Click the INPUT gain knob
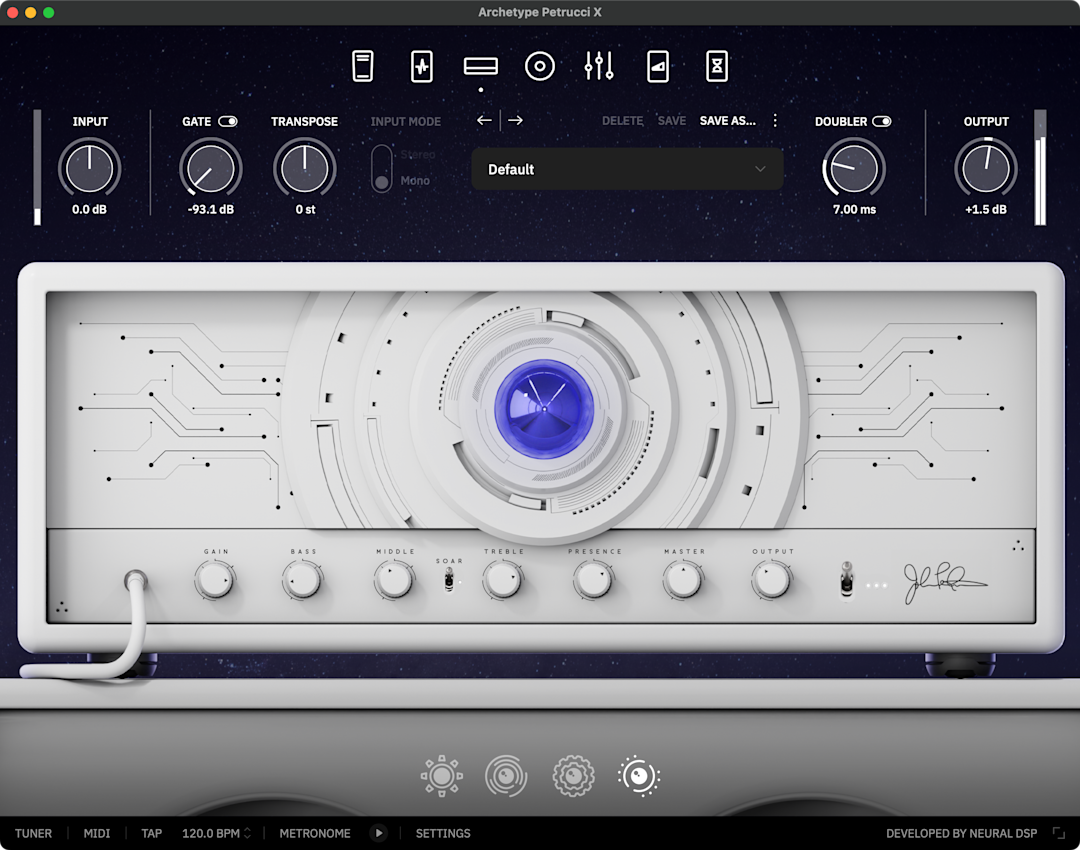Image resolution: width=1080 pixels, height=850 pixels. click(90, 168)
